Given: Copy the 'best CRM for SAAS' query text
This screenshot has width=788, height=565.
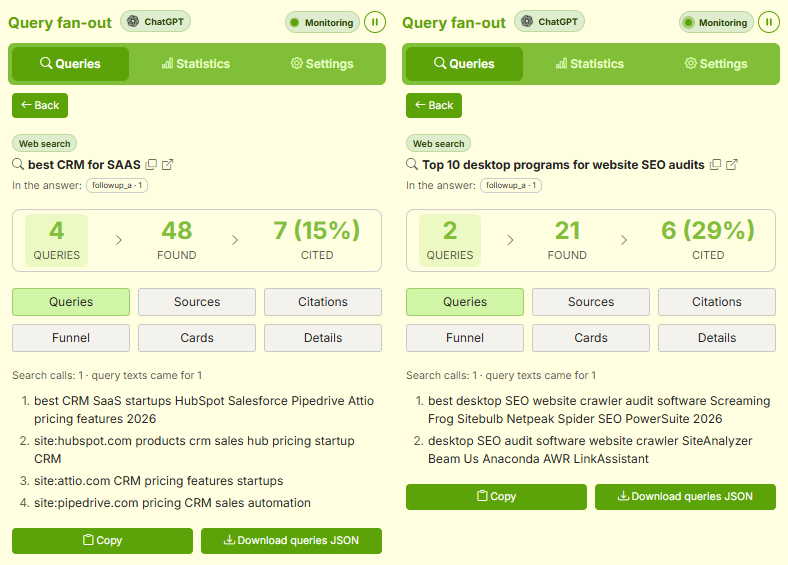Looking at the screenshot, I should click(x=151, y=164).
